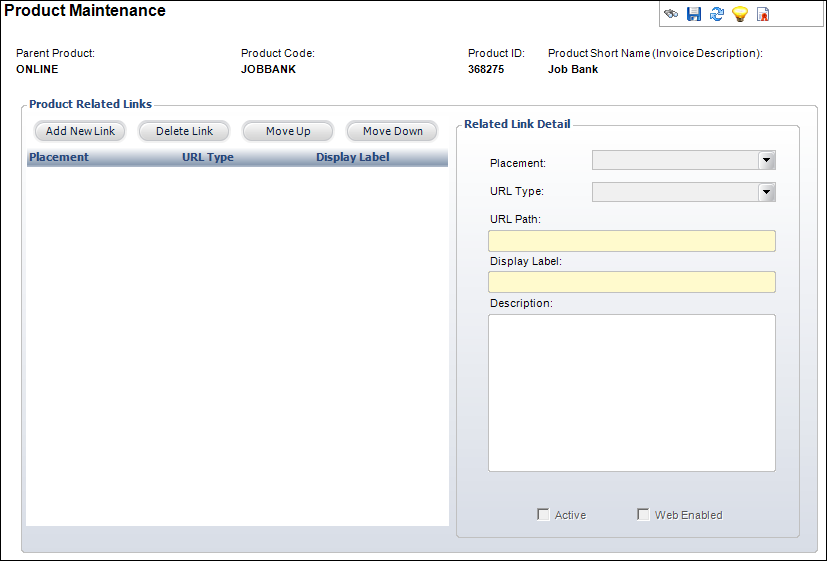Click the Delete Link button
827x561 pixels.
(x=184, y=131)
